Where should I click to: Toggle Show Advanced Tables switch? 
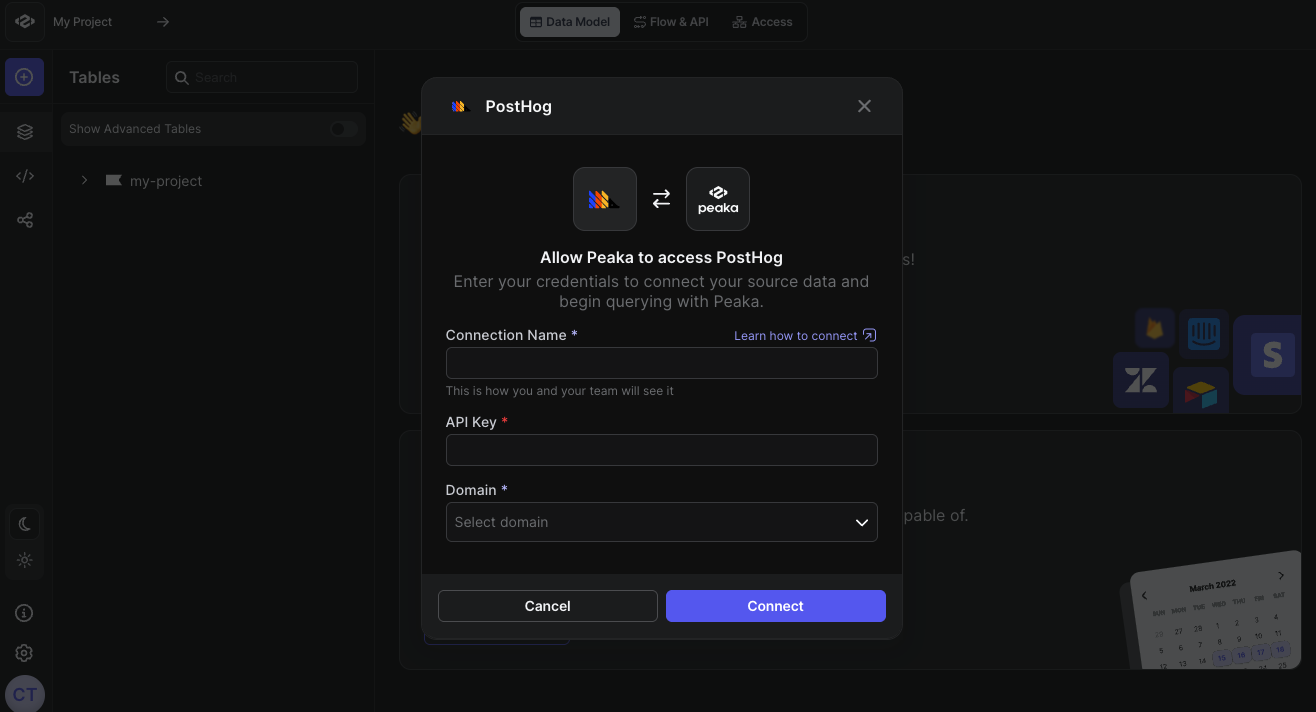343,129
